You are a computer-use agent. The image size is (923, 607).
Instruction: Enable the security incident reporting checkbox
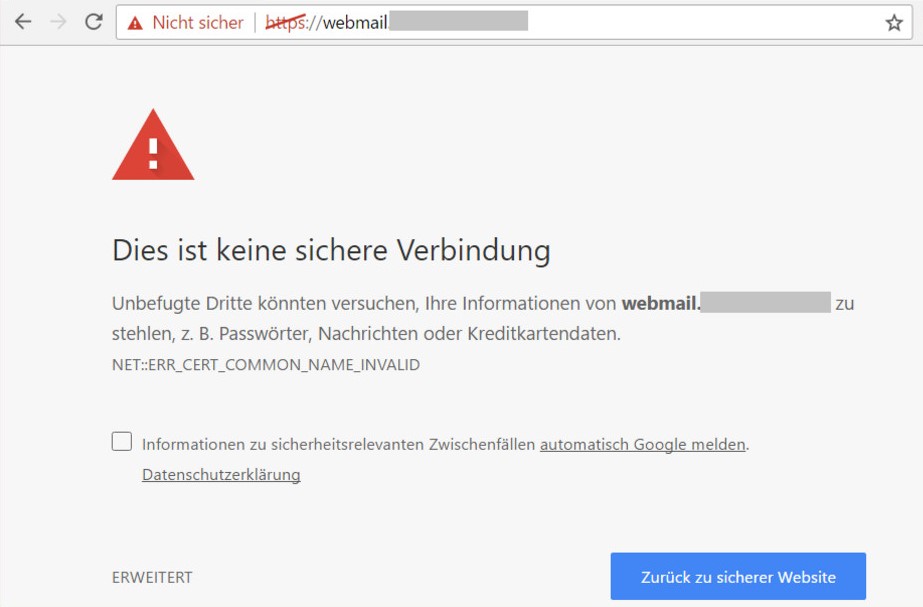point(122,442)
